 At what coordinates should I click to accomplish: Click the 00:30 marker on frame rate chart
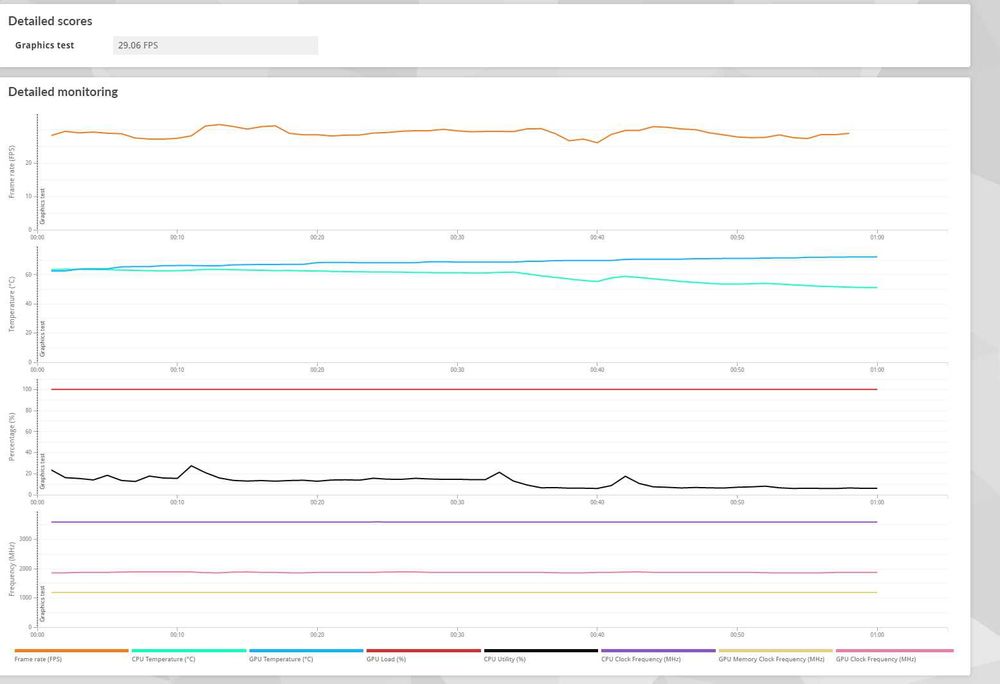tap(457, 237)
